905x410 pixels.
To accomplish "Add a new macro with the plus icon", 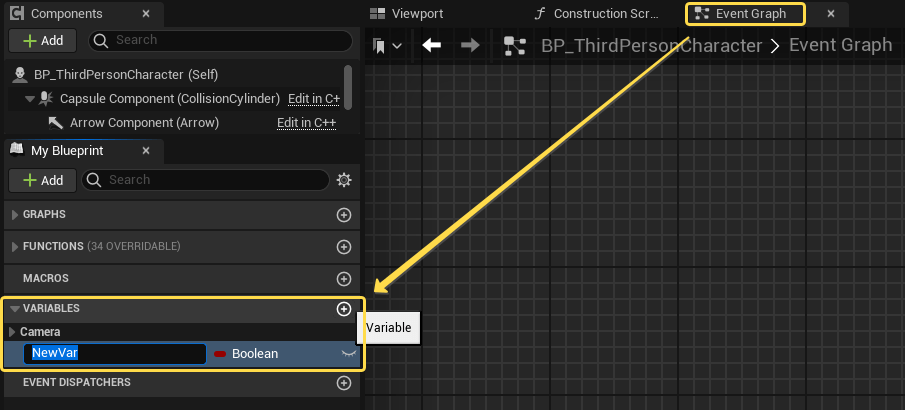I will coord(343,279).
